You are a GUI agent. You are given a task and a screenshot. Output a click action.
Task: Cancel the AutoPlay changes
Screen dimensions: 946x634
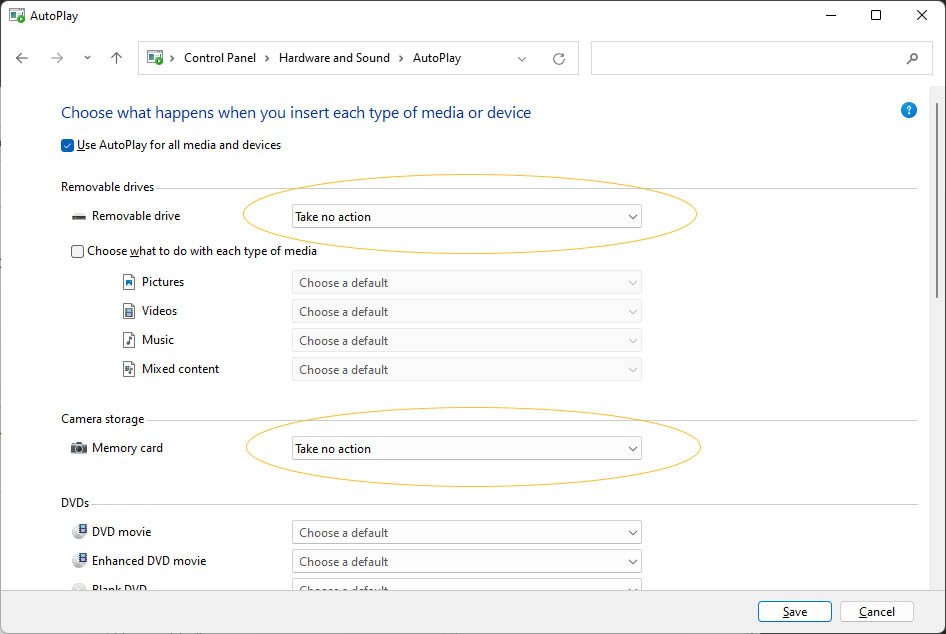(876, 611)
